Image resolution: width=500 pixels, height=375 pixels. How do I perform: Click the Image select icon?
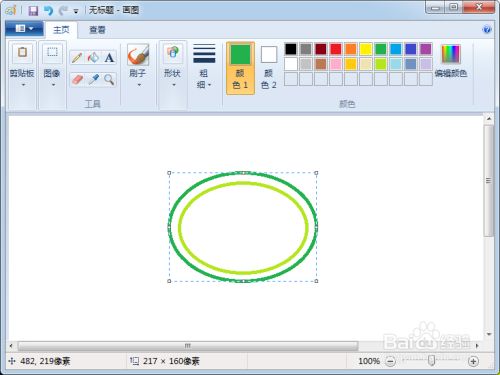point(52,53)
